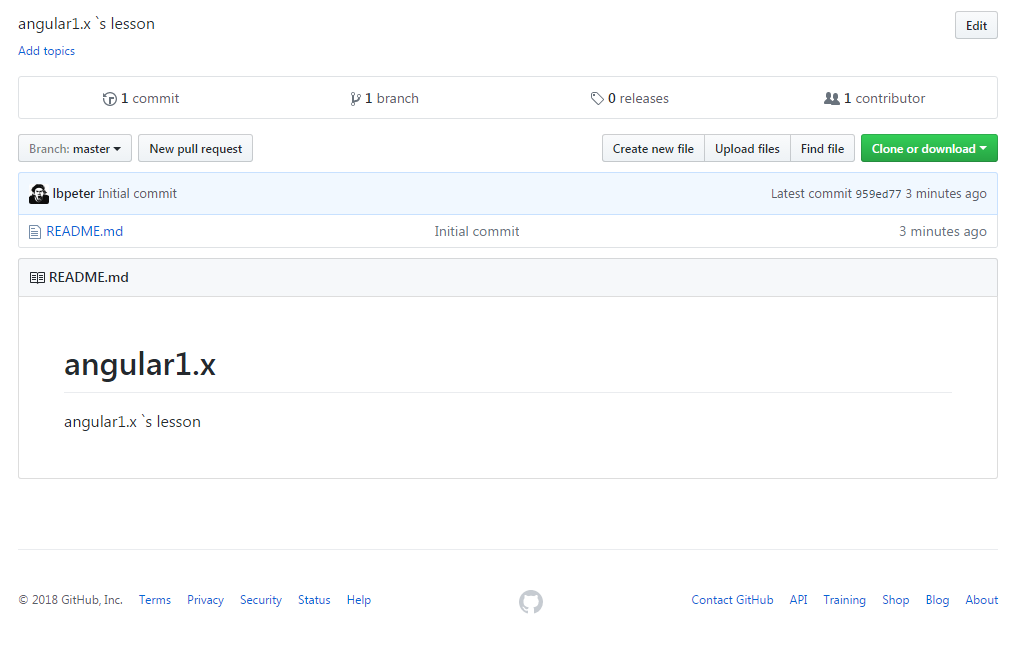Click the commit history clock icon
The image size is (1024, 655).
pos(110,99)
